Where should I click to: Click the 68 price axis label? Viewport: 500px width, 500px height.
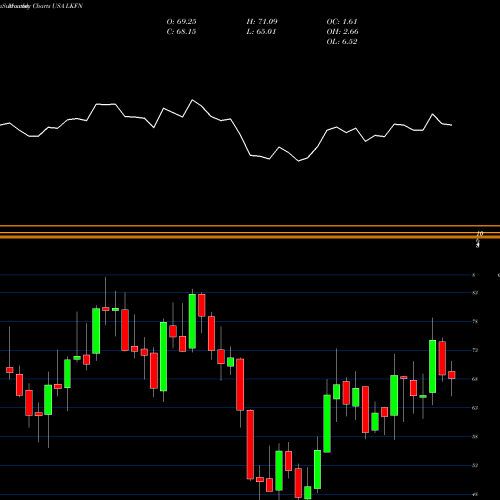coord(475,379)
